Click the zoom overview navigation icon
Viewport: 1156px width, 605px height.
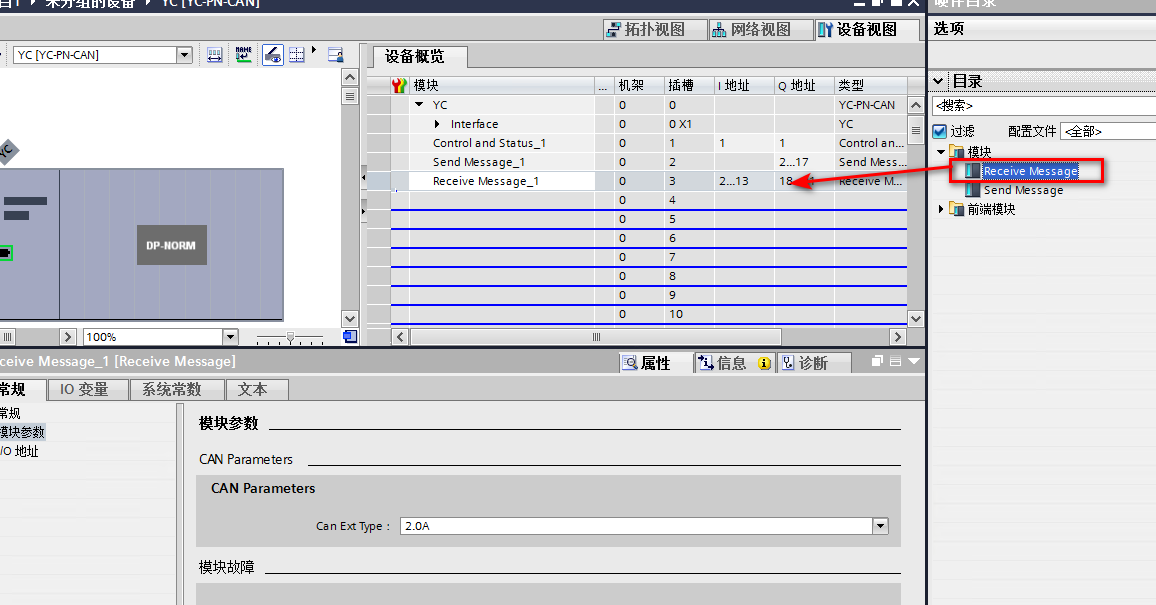click(x=349, y=337)
